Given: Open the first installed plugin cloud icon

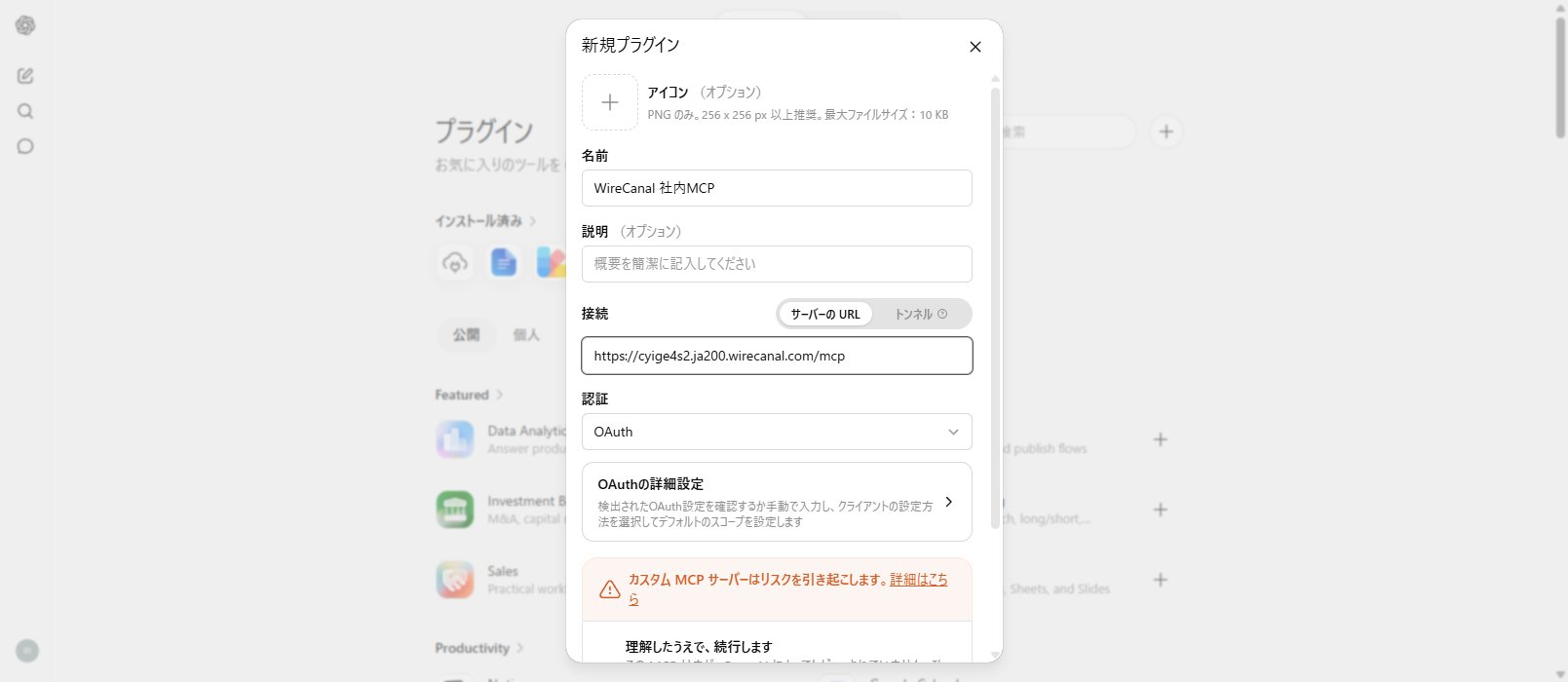Looking at the screenshot, I should [455, 262].
